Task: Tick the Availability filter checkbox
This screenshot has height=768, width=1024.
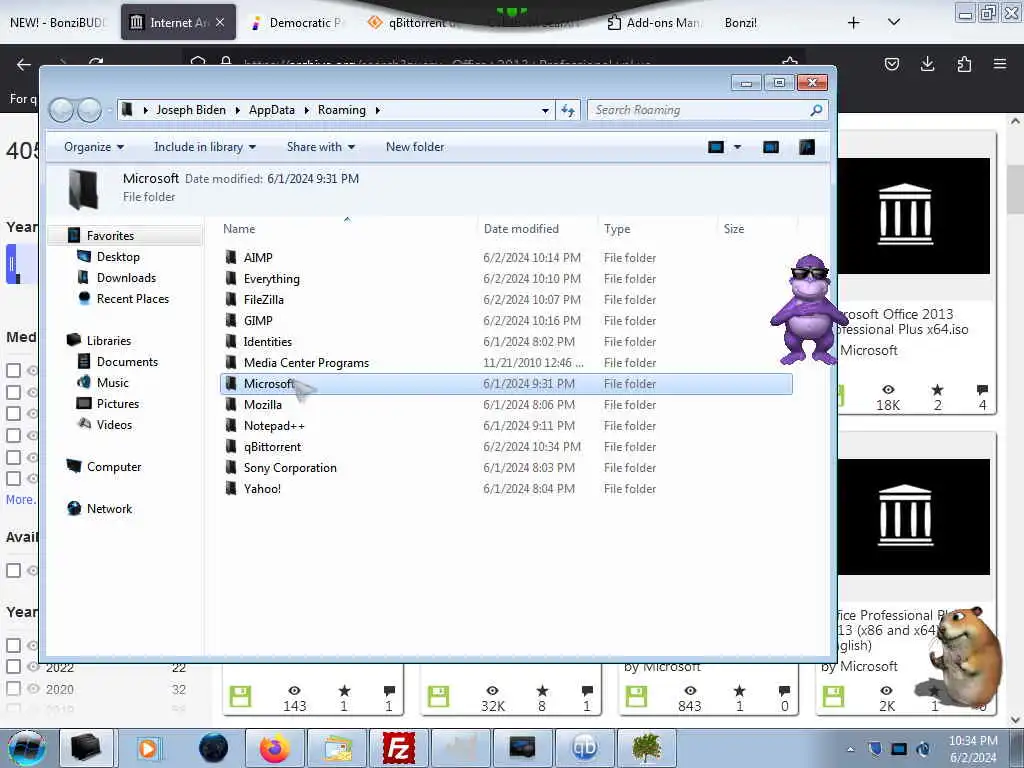Action: tap(13, 570)
